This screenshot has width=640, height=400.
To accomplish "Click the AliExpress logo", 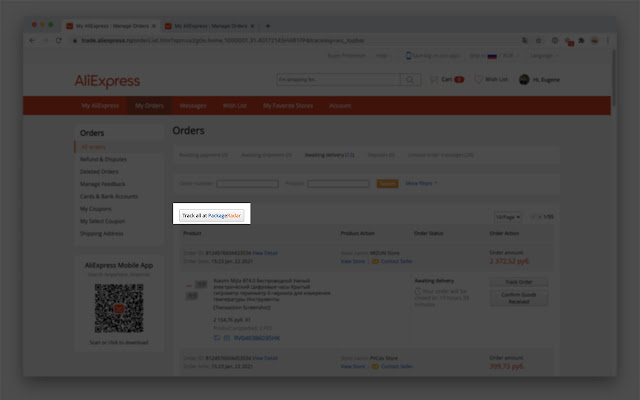I will coord(107,81).
